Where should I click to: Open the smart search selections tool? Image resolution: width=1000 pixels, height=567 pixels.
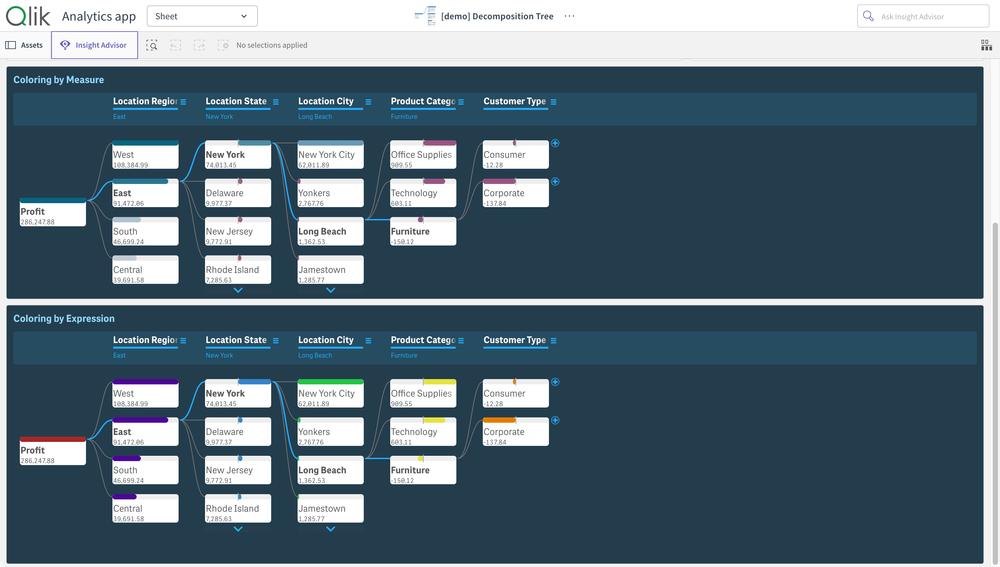152,45
